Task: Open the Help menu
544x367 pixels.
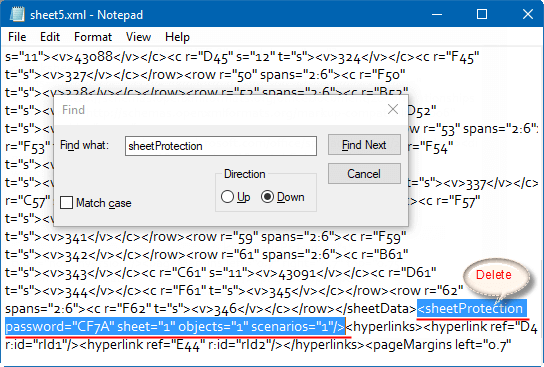Action: 177,37
